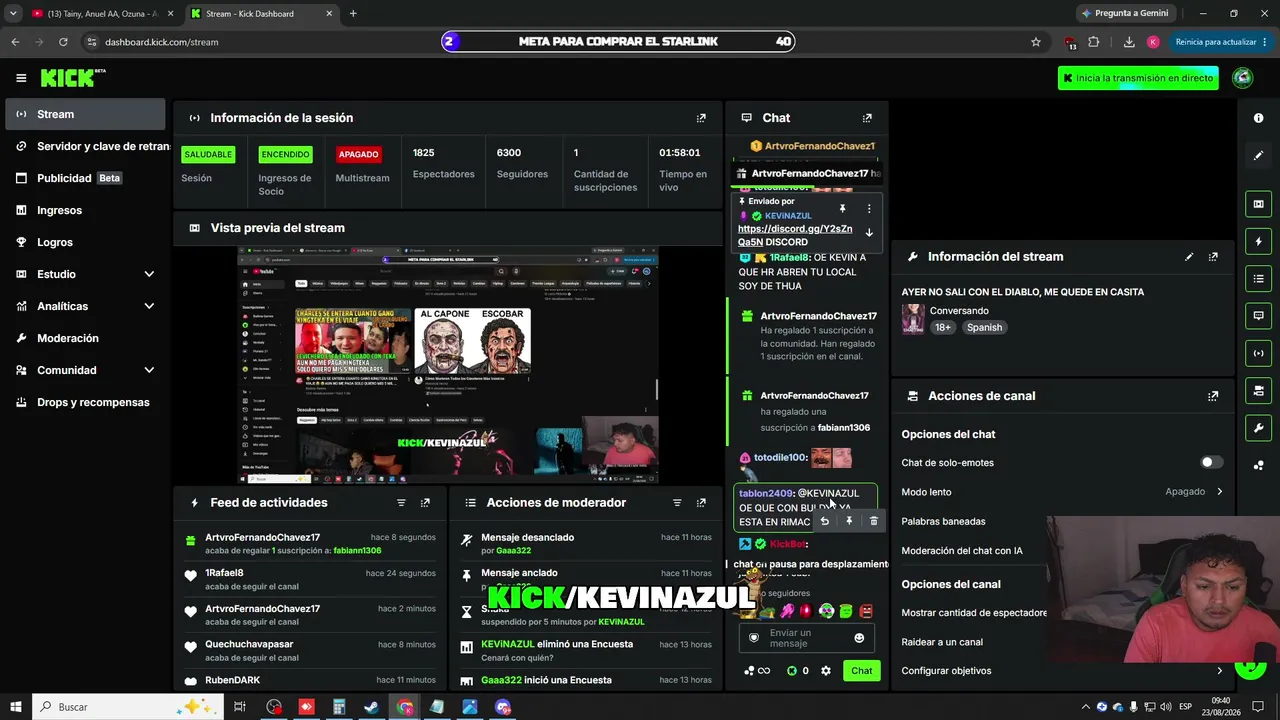Pop out the Feed de actividades panel
The width and height of the screenshot is (1280, 720).
click(425, 503)
